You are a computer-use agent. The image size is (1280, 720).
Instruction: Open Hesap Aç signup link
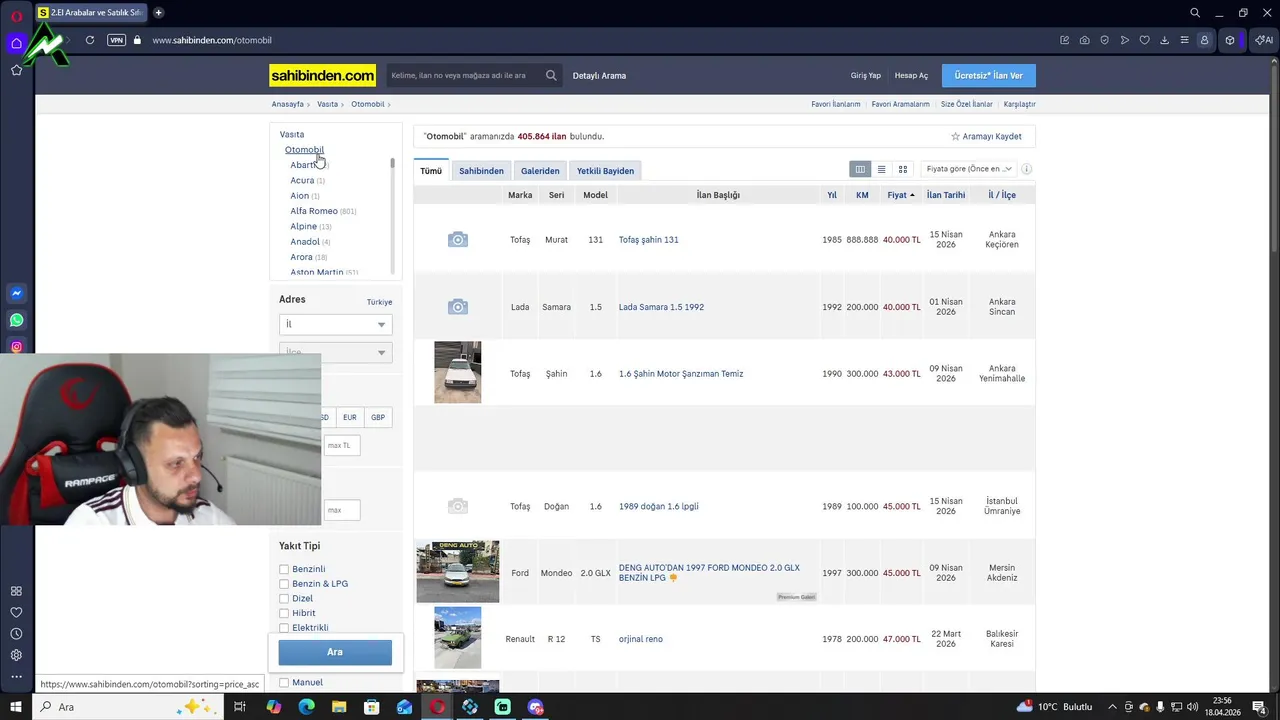911,75
